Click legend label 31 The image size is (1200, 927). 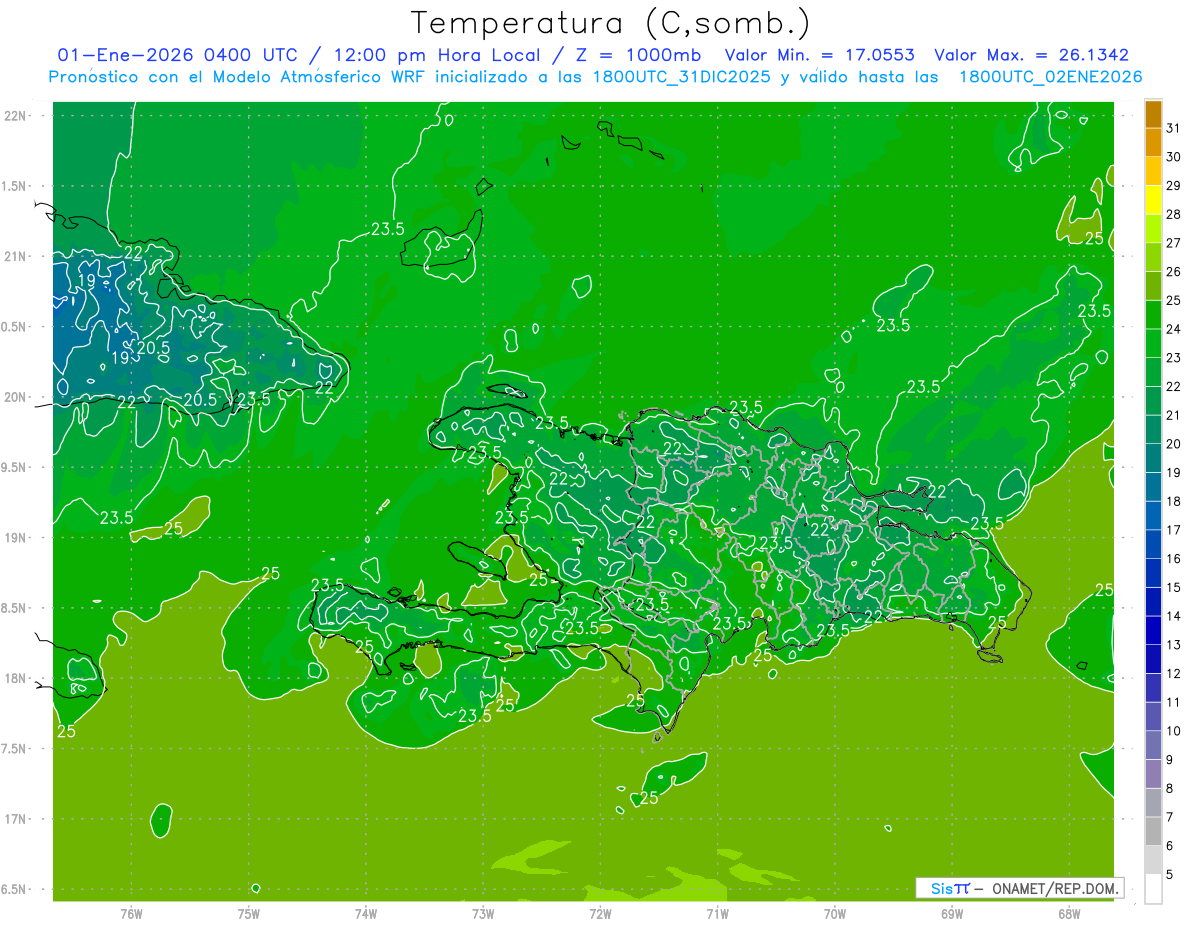[x=1173, y=128]
